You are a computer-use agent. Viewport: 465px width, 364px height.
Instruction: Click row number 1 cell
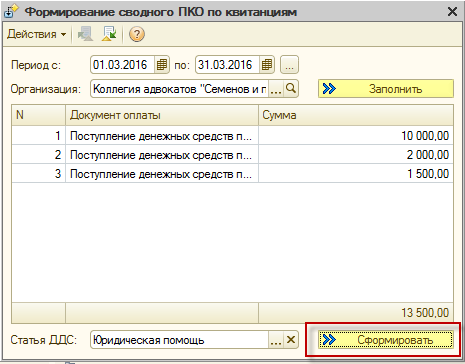click(38, 136)
